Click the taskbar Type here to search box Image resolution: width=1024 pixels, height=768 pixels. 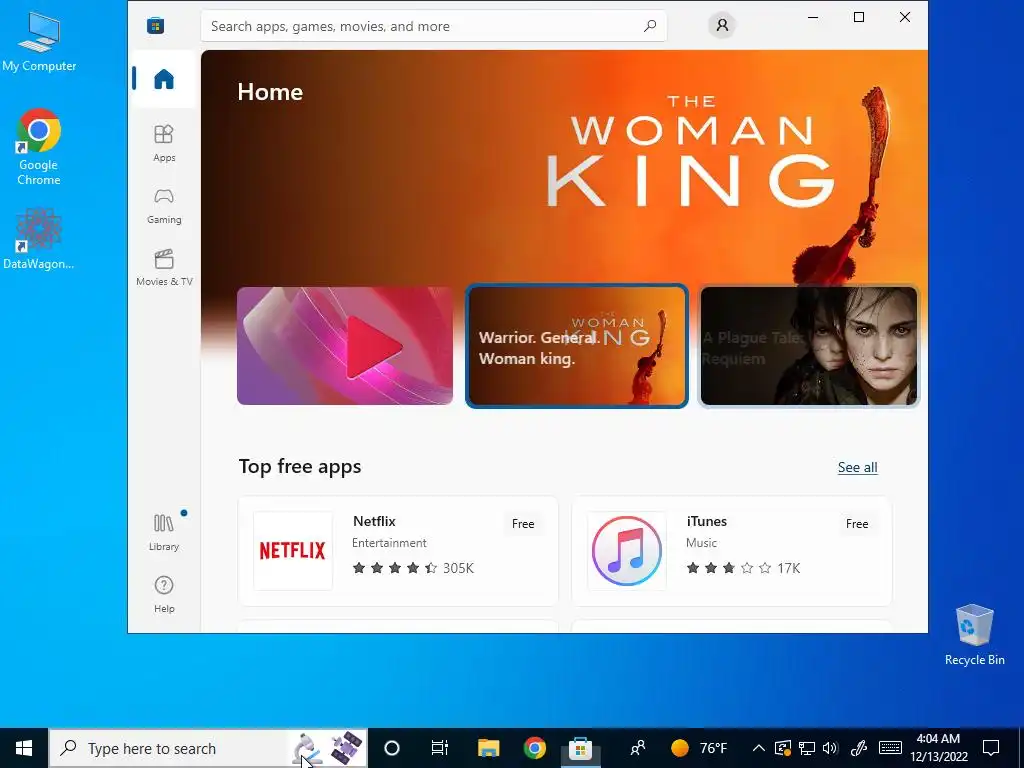(x=208, y=748)
